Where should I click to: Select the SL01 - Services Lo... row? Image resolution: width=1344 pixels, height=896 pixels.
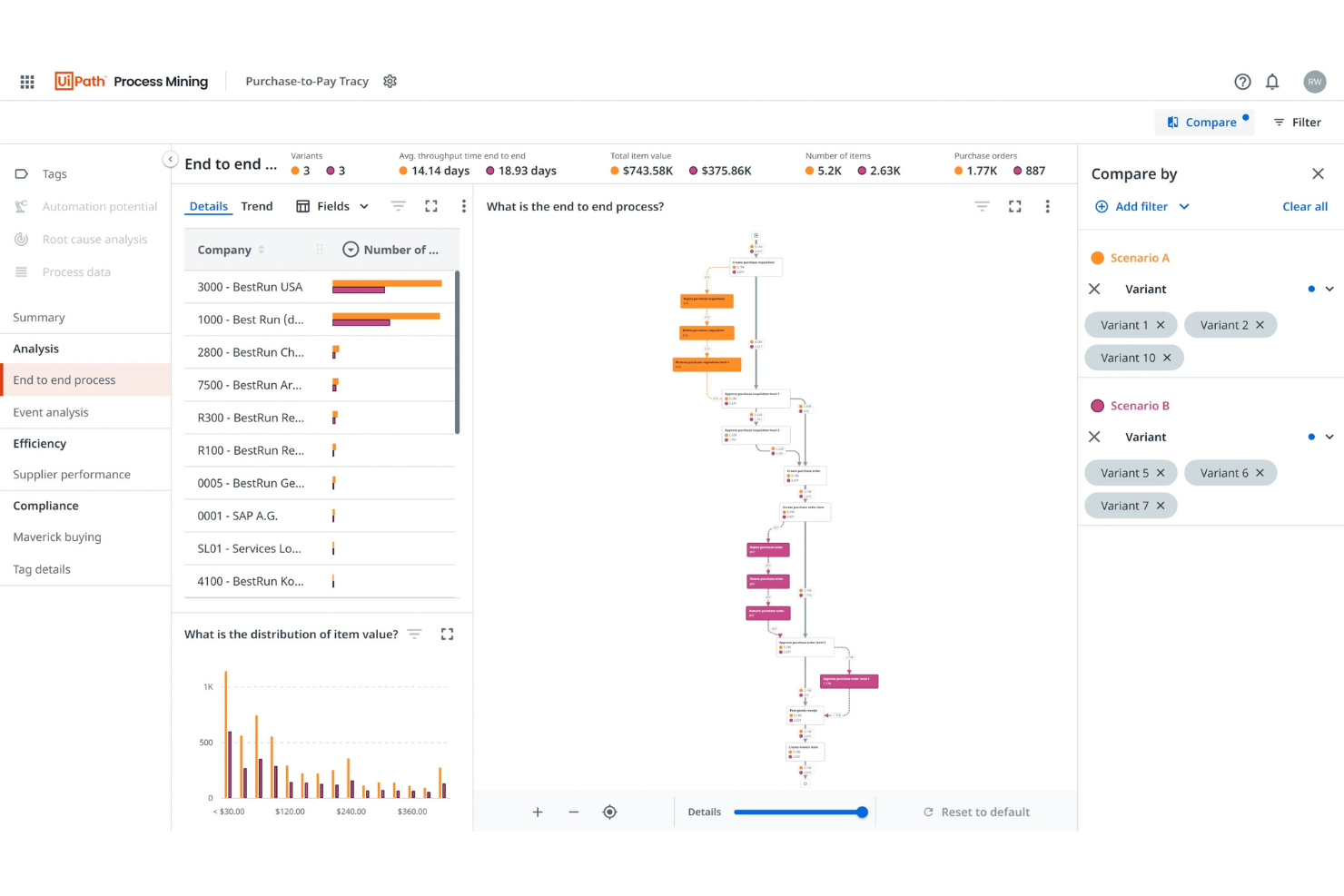click(x=320, y=548)
